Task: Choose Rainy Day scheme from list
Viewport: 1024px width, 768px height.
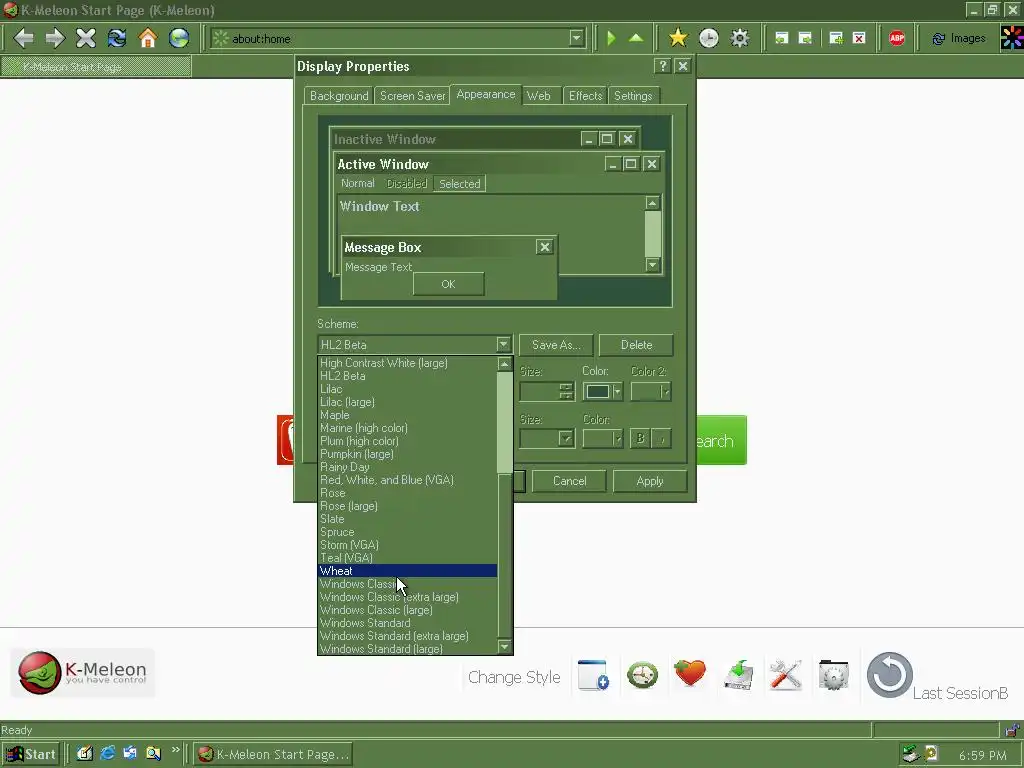Action: pyautogui.click(x=408, y=467)
